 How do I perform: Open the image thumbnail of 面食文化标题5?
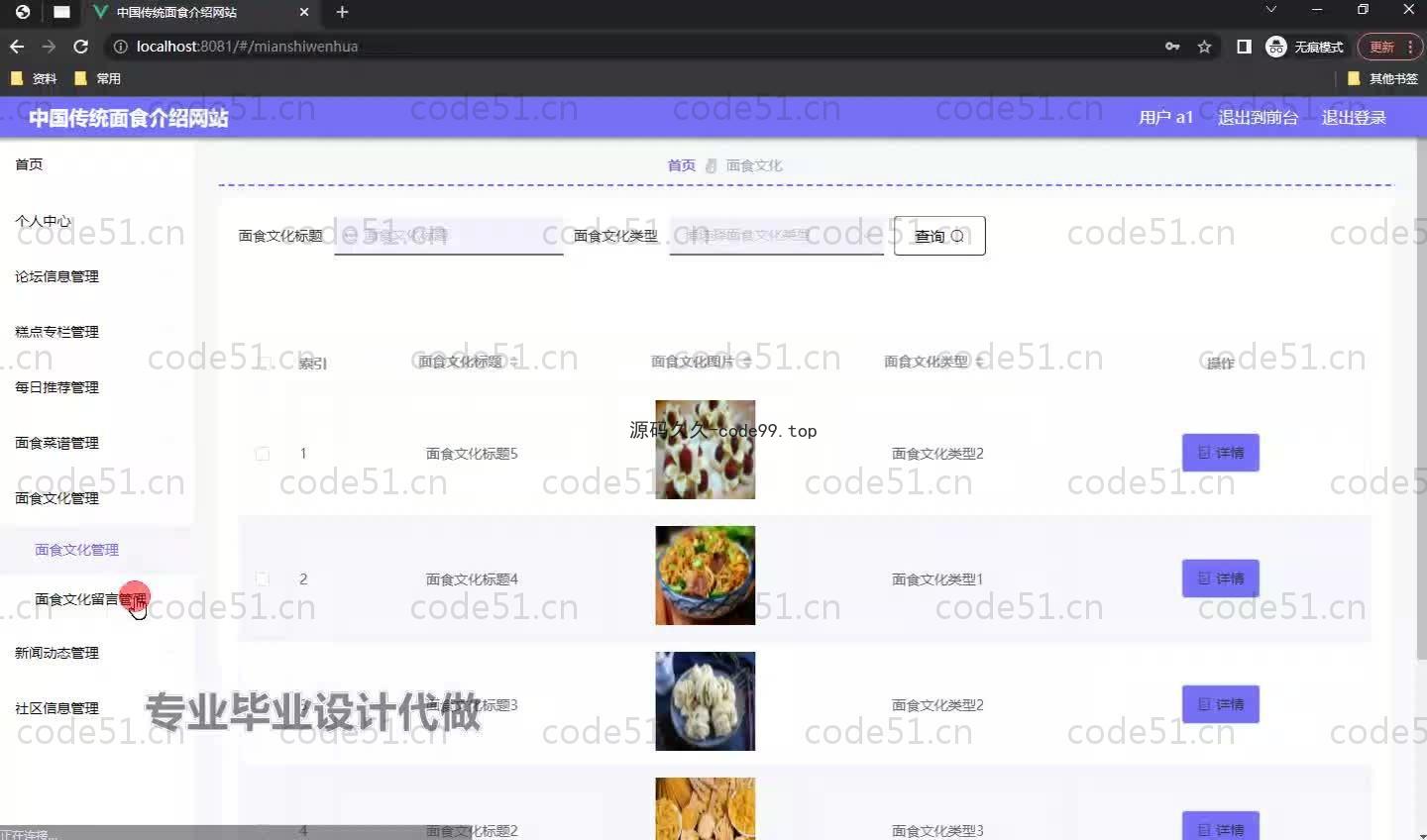pyautogui.click(x=705, y=450)
